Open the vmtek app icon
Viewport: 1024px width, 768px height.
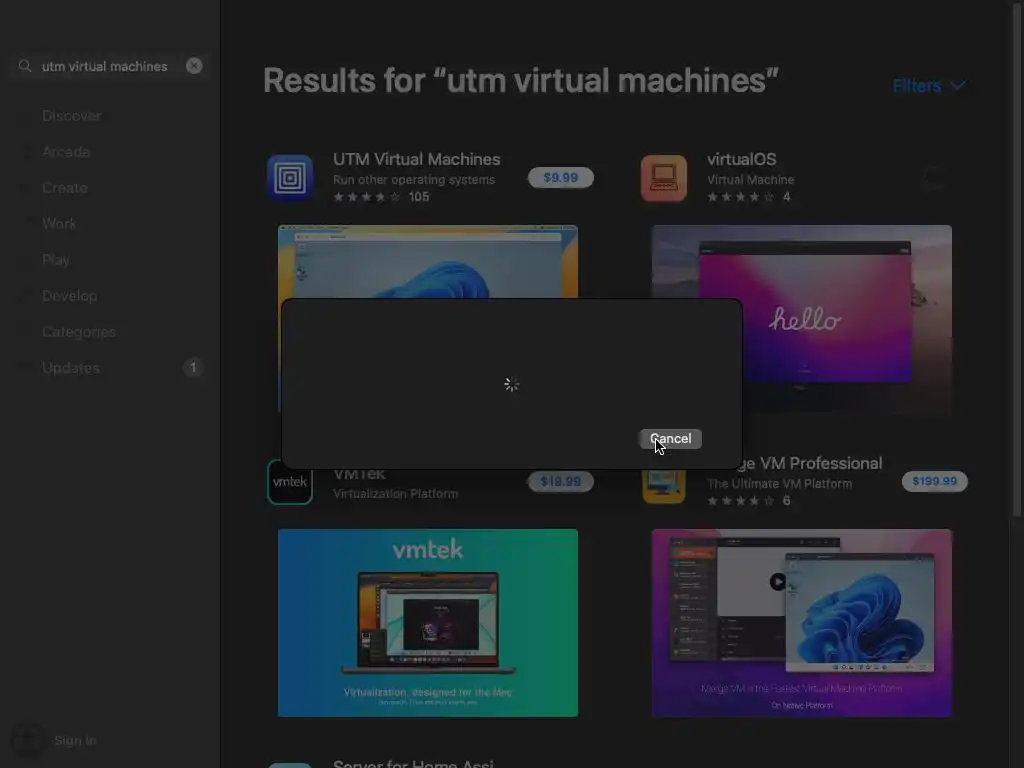click(290, 482)
